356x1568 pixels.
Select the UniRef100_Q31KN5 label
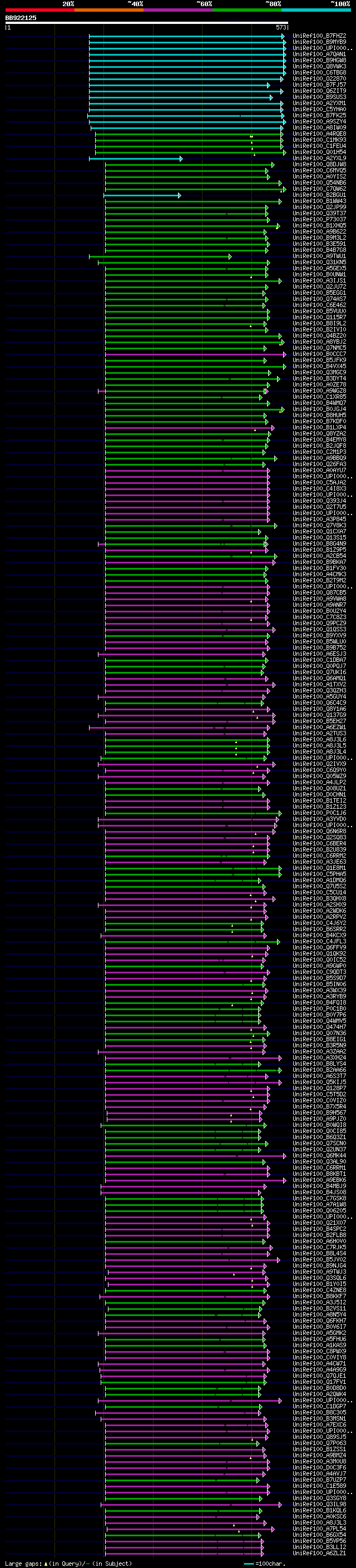click(319, 263)
